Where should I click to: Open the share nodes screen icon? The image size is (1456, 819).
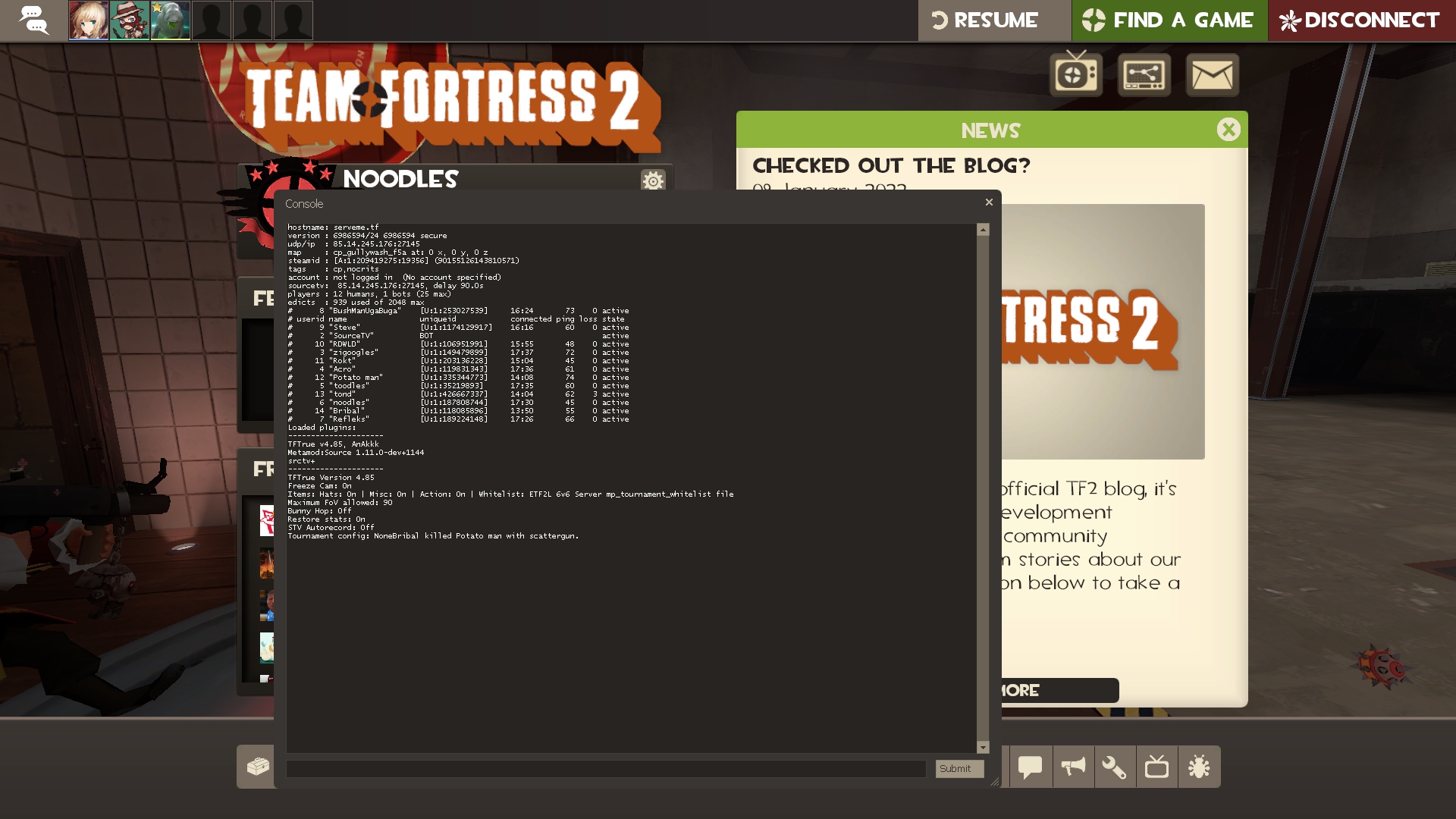click(1144, 74)
